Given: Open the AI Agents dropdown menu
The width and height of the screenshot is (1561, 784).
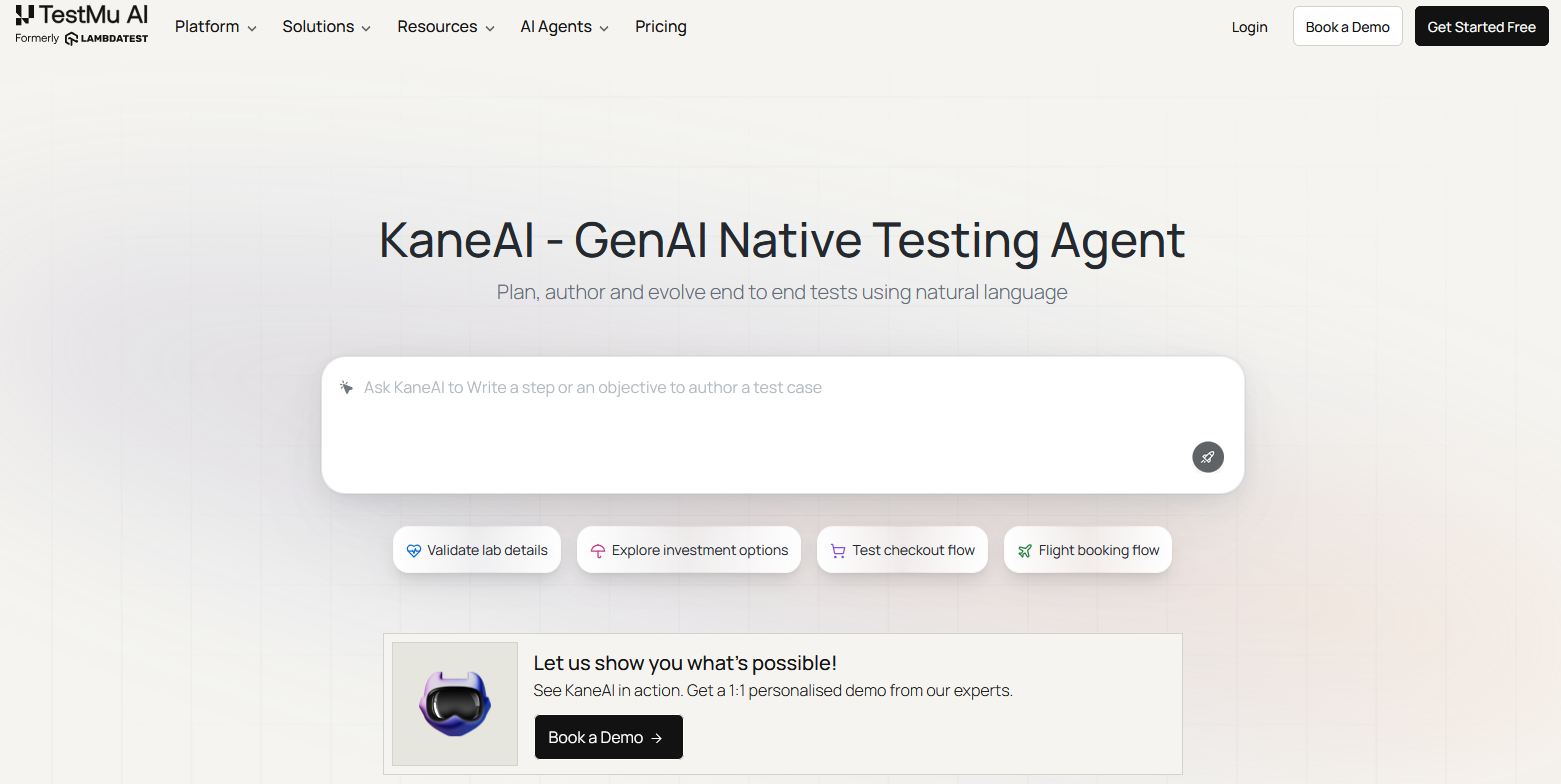Looking at the screenshot, I should [x=564, y=27].
